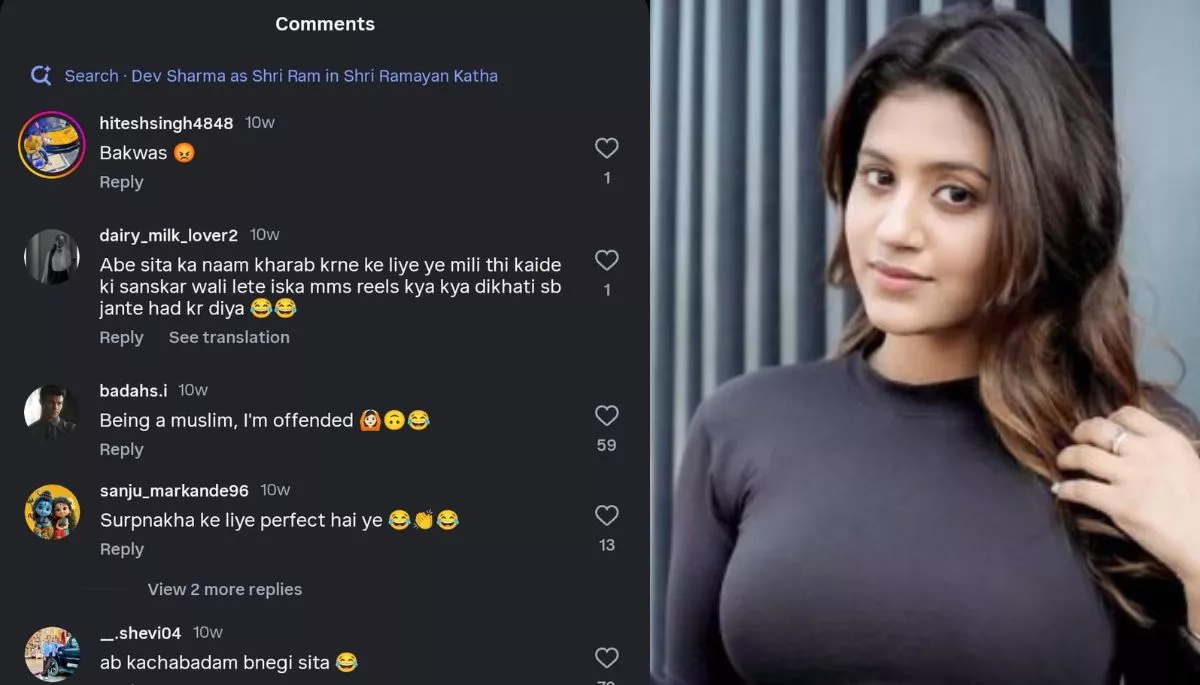Show translation for dairy_milk_lover2's comment
Screen dimensions: 1200x685
[x=229, y=337]
